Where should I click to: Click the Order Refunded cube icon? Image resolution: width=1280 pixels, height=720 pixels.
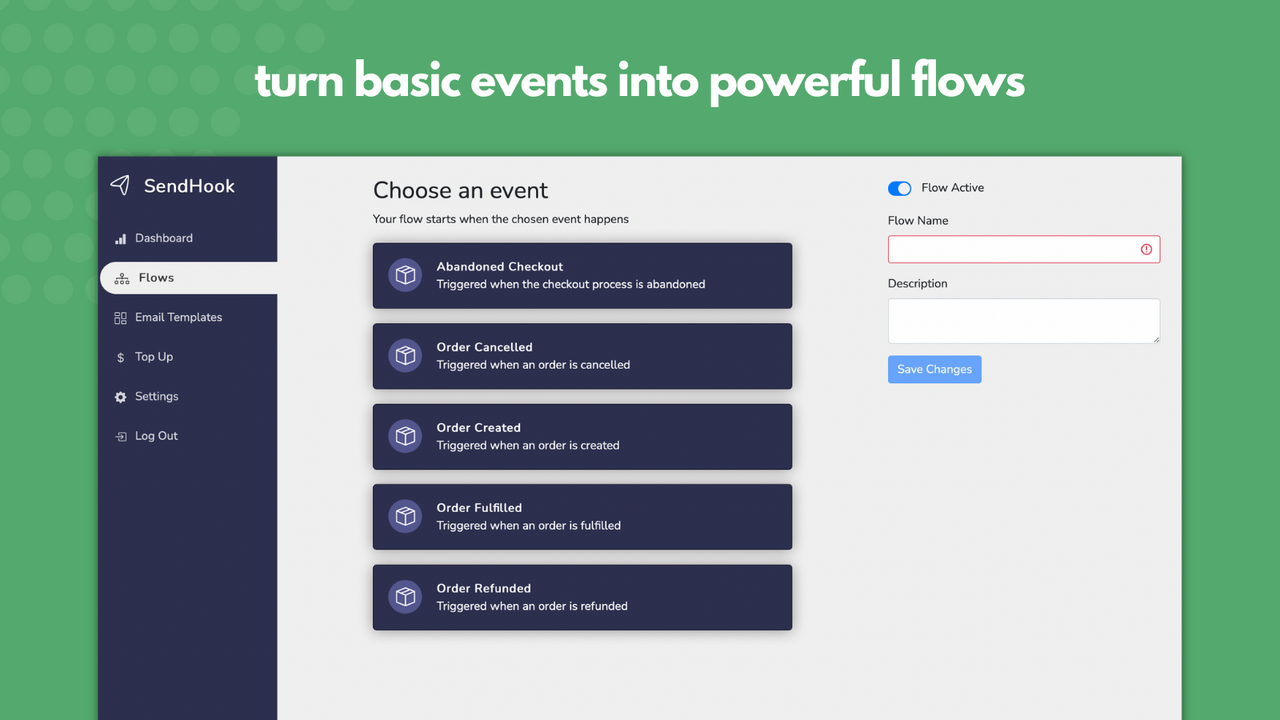click(404, 596)
